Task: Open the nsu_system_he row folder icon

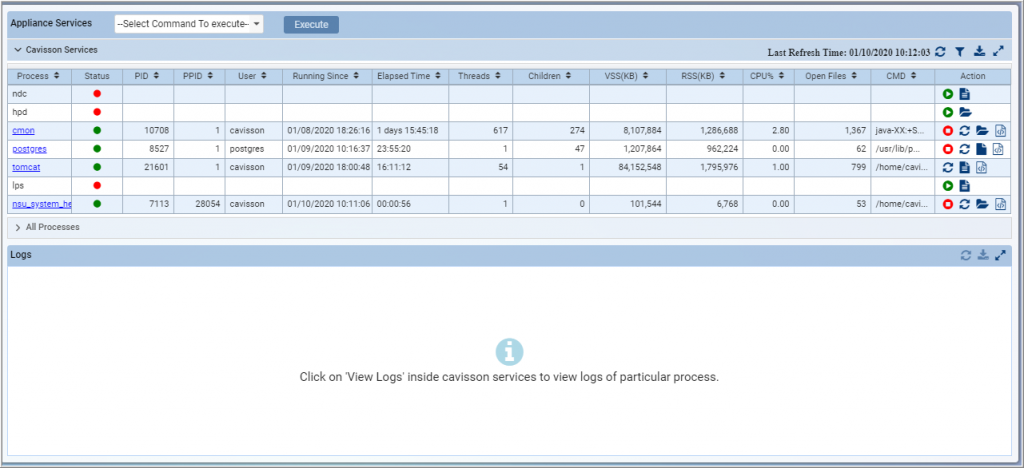Action: pyautogui.click(x=982, y=204)
